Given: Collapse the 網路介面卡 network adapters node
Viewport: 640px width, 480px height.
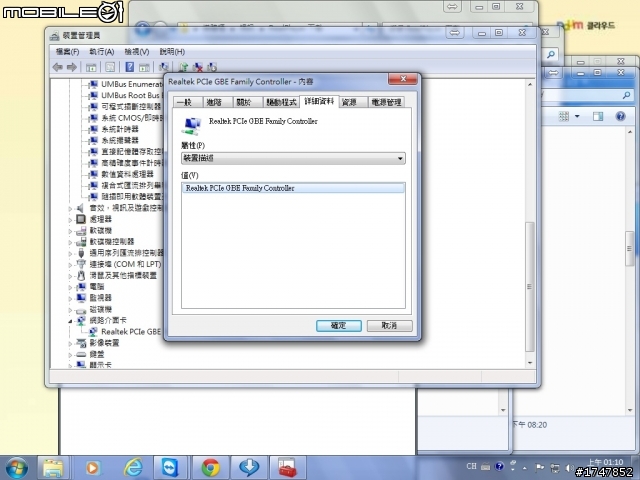Looking at the screenshot, I should pos(70,321).
